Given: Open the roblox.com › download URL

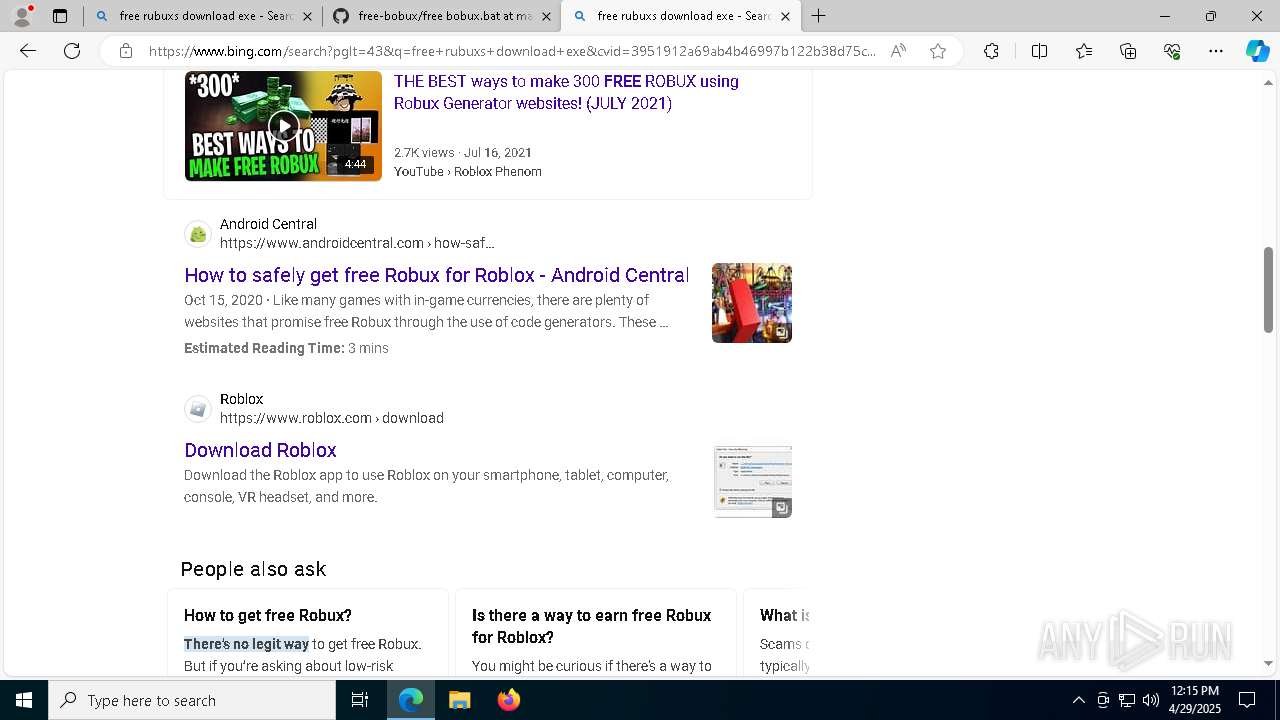Looking at the screenshot, I should tap(332, 418).
